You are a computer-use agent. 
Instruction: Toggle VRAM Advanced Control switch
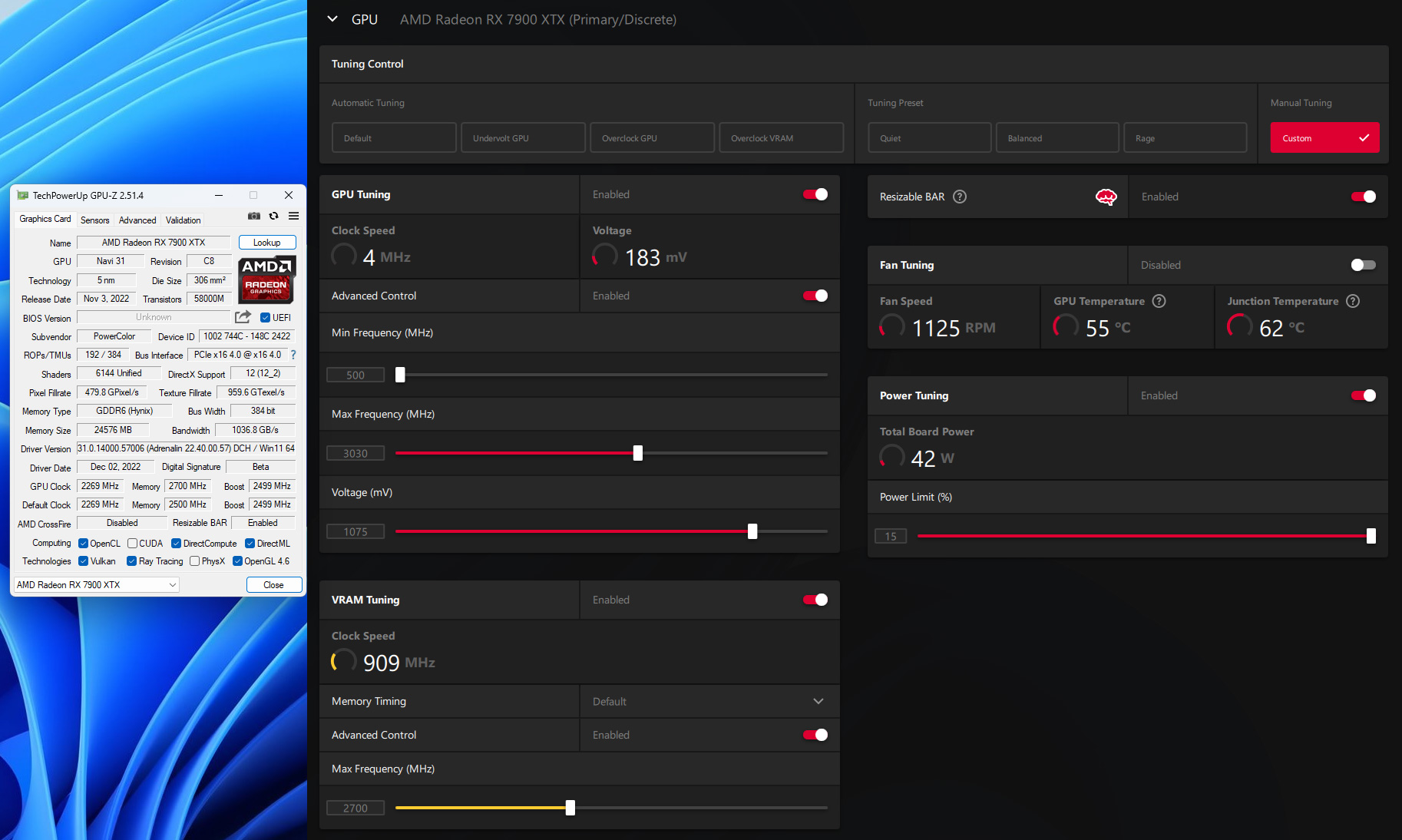click(815, 735)
